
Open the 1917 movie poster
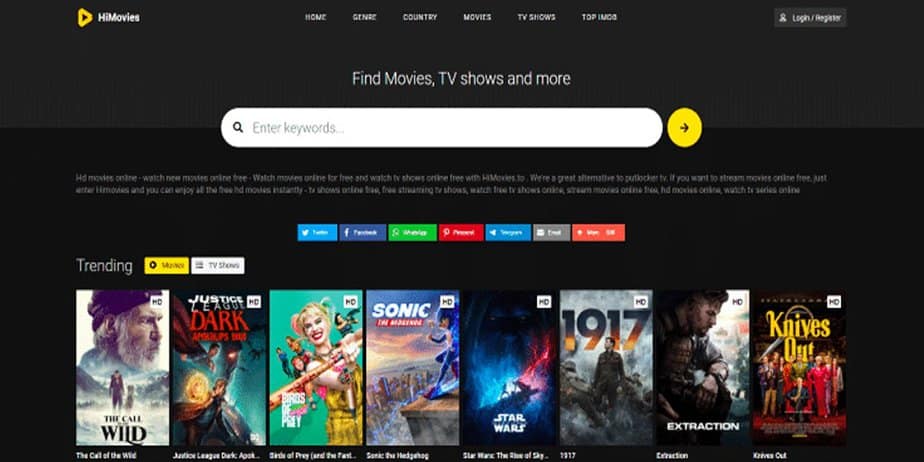coord(606,367)
